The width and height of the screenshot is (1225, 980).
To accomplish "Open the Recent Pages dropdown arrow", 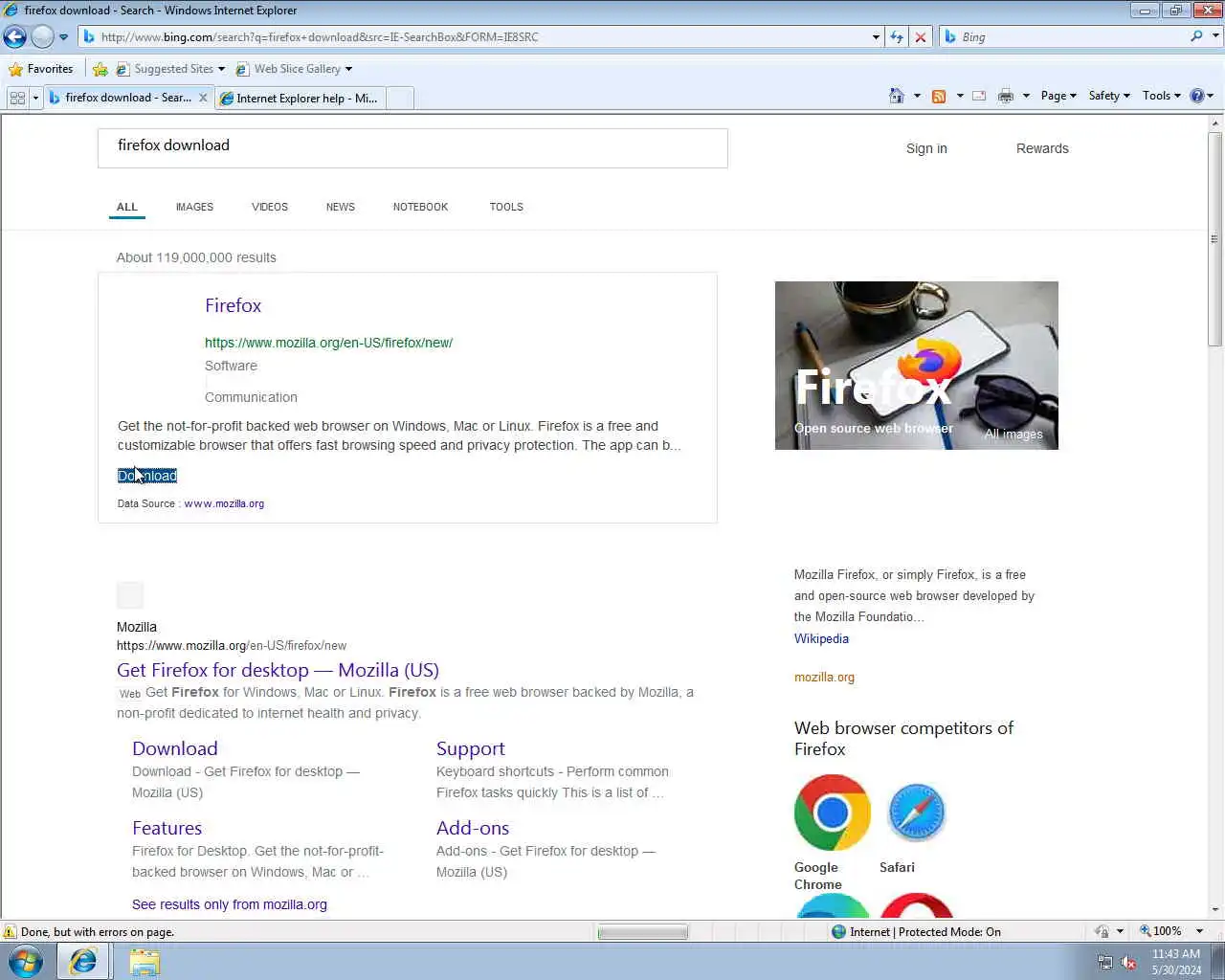I will pyautogui.click(x=63, y=37).
